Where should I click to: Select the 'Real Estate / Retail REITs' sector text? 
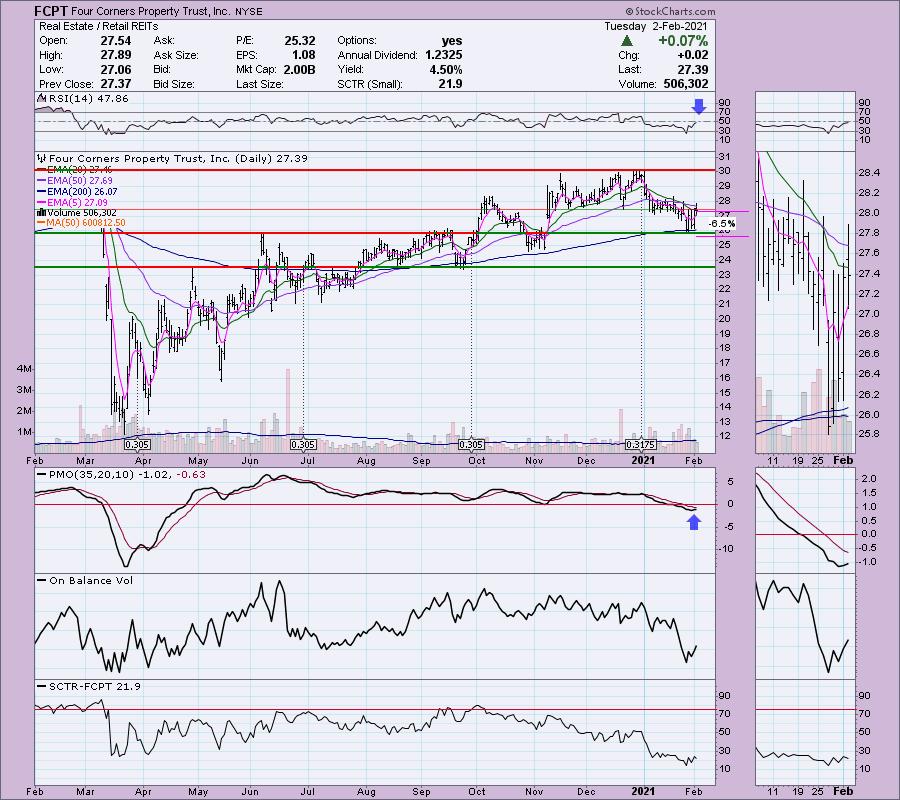[x=98, y=26]
